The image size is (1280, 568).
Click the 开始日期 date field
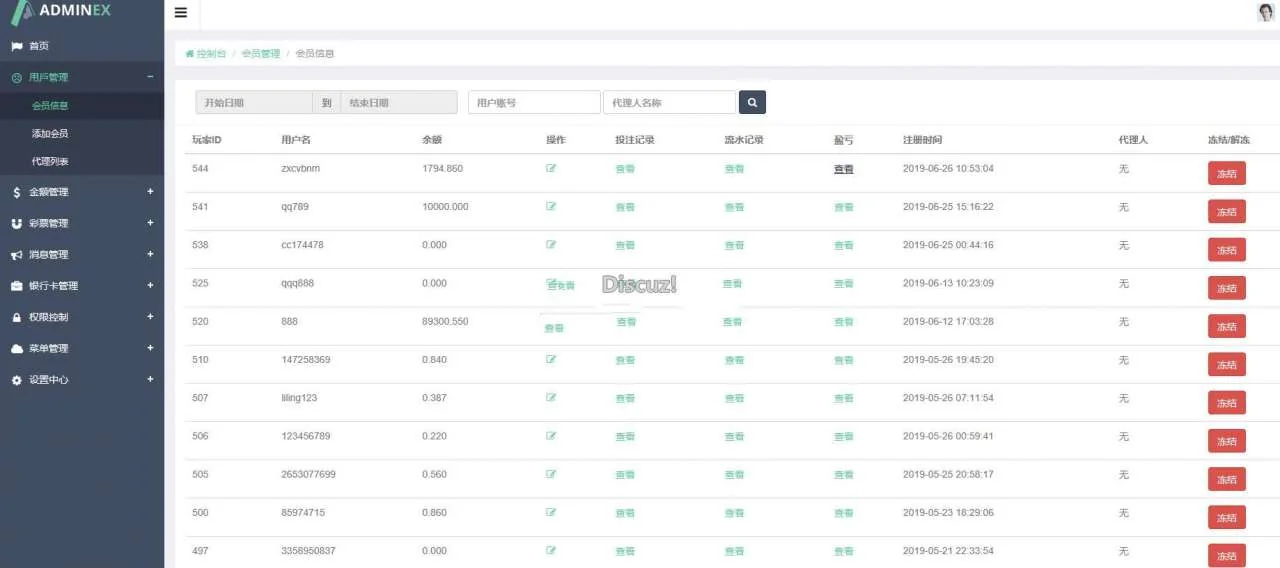253,102
